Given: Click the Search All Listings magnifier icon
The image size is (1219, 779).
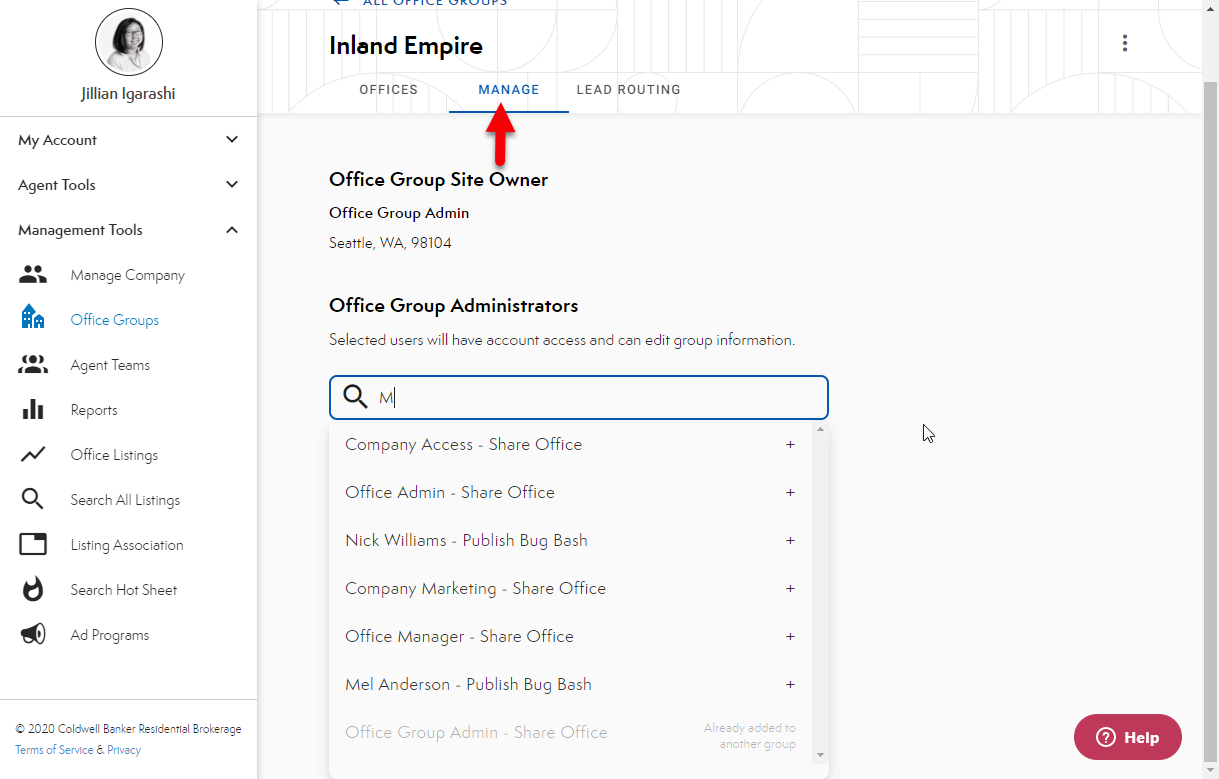Looking at the screenshot, I should click(33, 500).
